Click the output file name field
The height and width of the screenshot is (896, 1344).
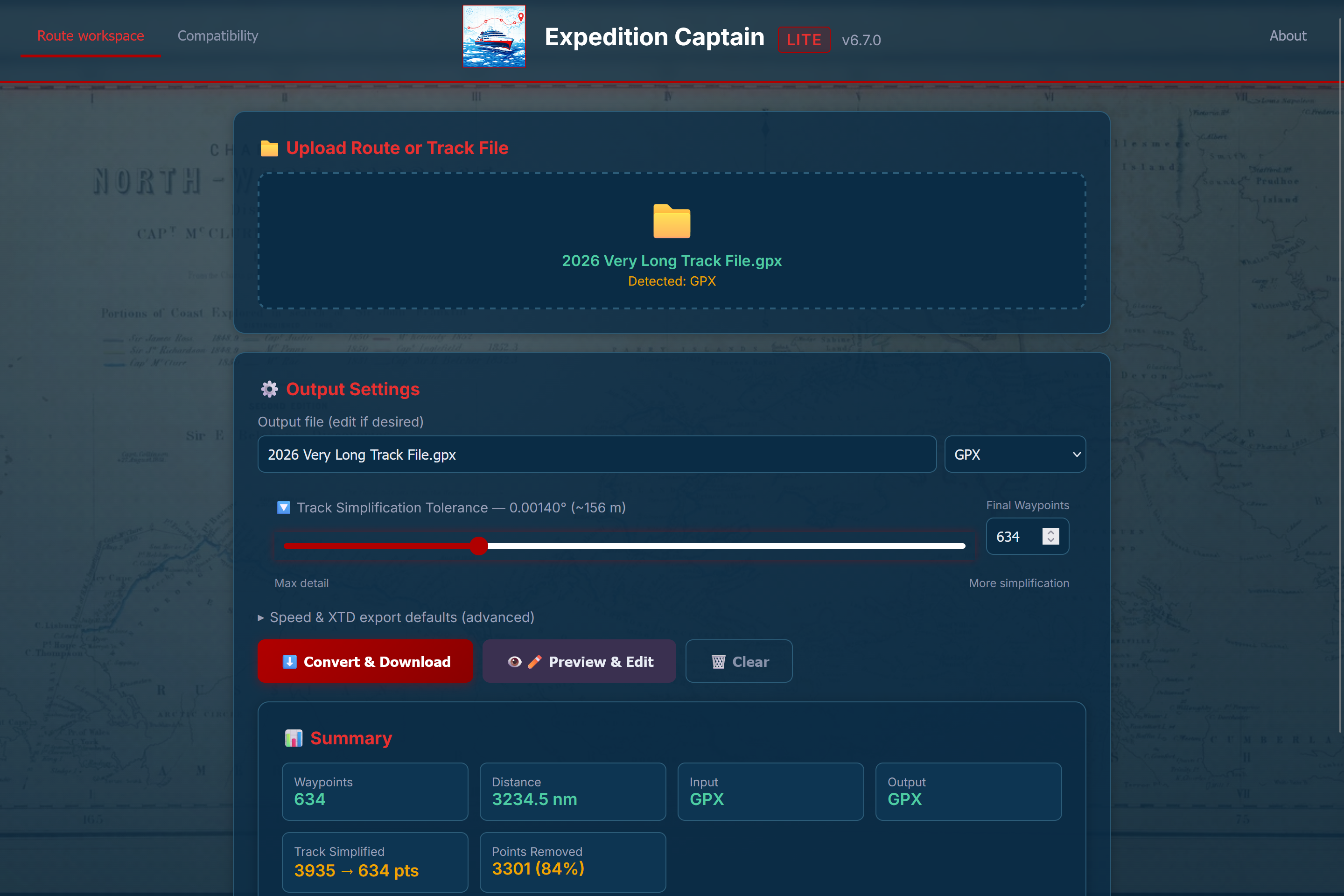pyautogui.click(x=596, y=454)
